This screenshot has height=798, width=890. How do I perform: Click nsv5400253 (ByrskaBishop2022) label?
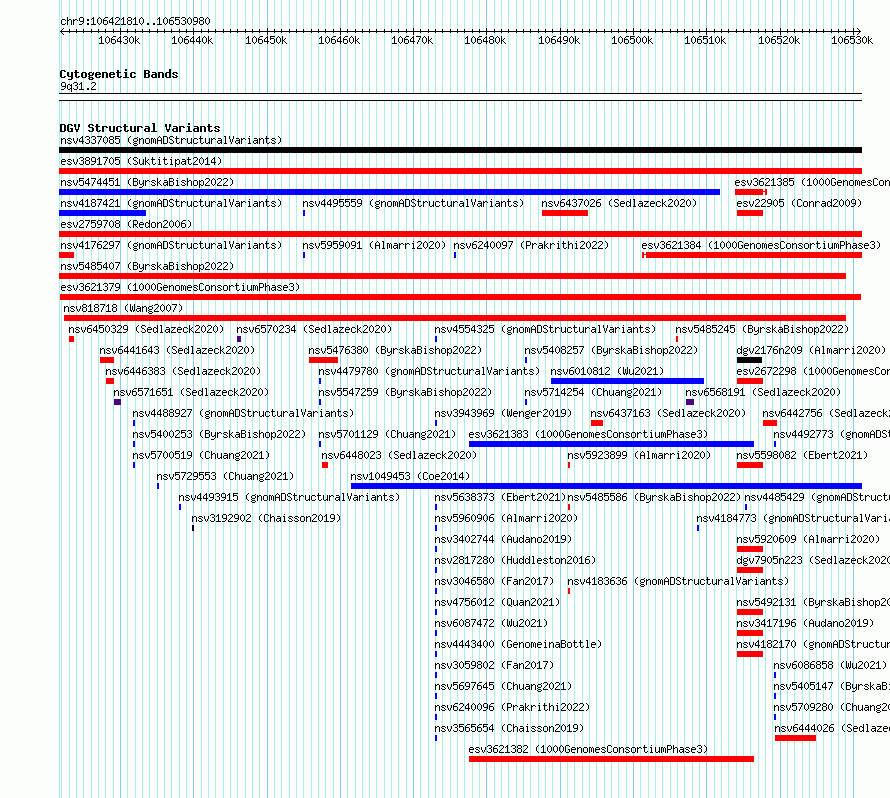pyautogui.click(x=219, y=434)
